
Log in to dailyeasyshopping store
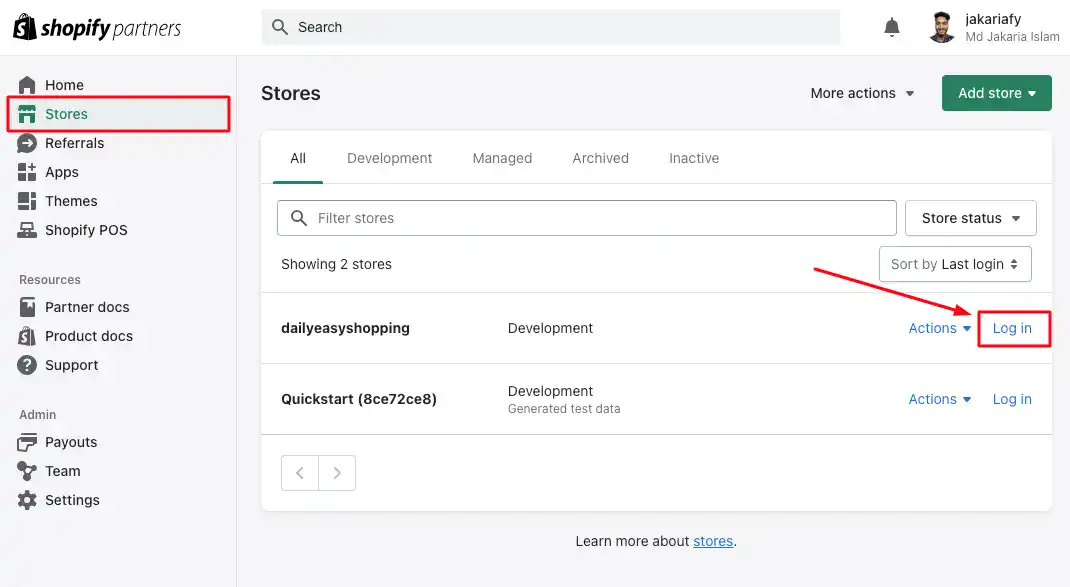pyautogui.click(x=1012, y=328)
